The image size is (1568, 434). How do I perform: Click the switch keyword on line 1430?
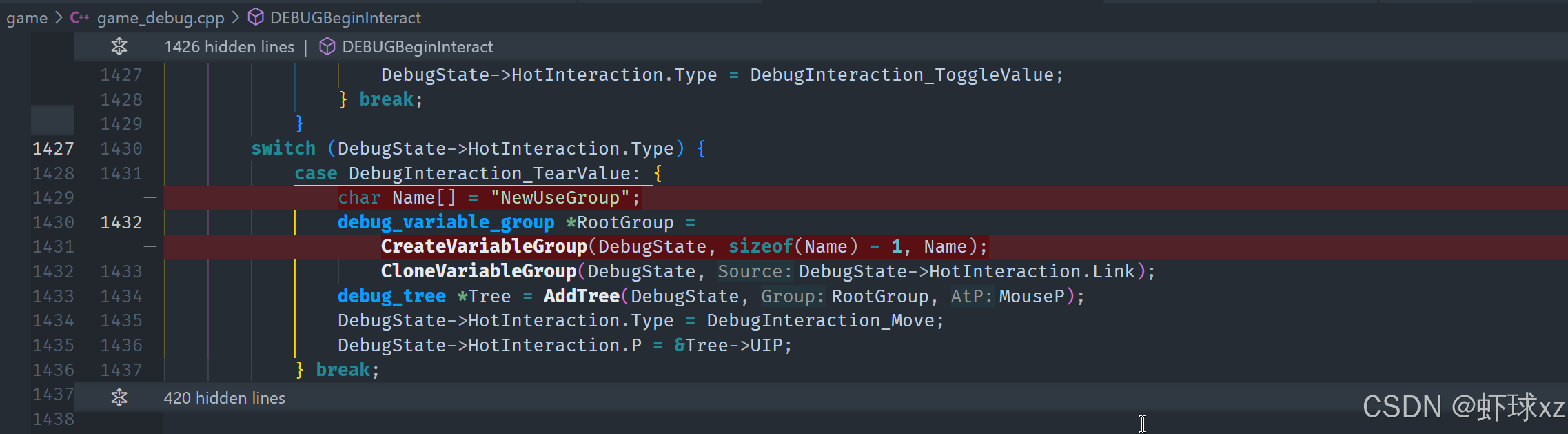click(283, 148)
